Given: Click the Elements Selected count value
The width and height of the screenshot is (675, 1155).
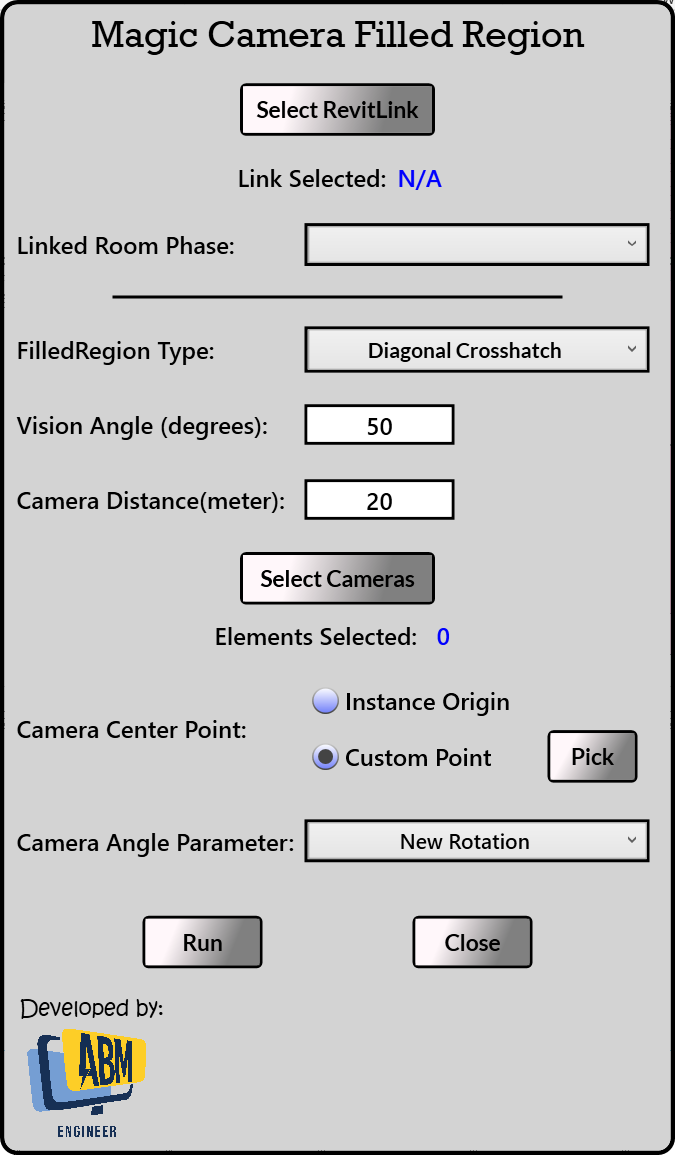Looking at the screenshot, I should pyautogui.click(x=443, y=637).
